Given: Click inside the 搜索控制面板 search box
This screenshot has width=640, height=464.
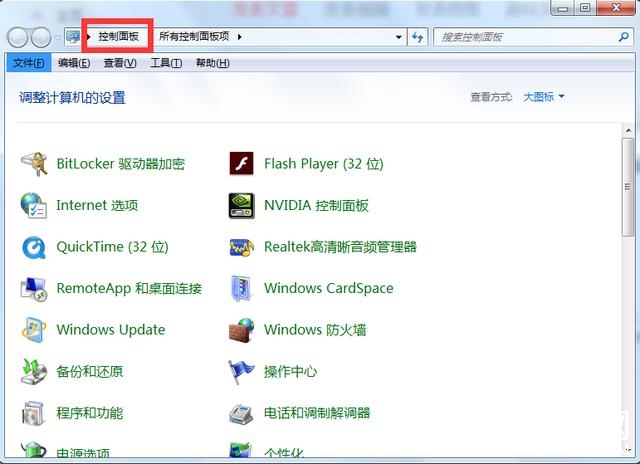Looking at the screenshot, I should [520, 37].
